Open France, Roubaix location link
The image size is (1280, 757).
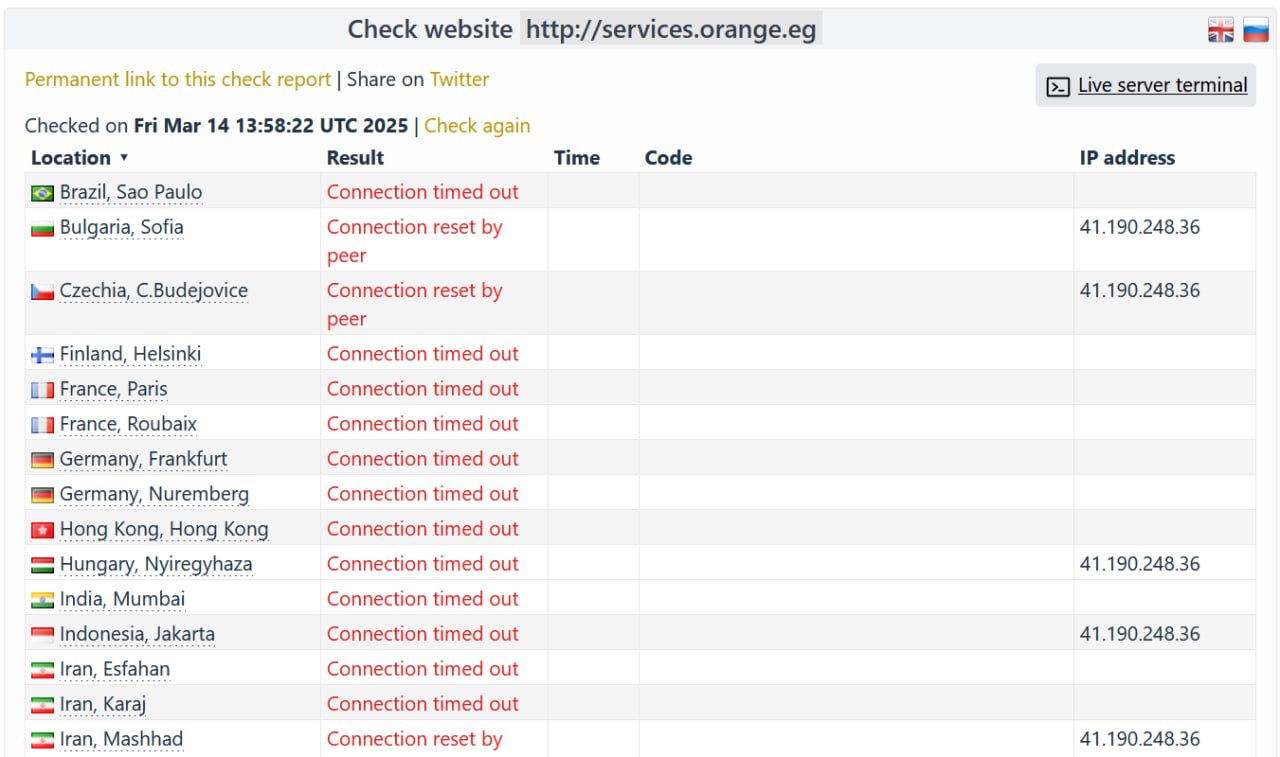(129, 424)
